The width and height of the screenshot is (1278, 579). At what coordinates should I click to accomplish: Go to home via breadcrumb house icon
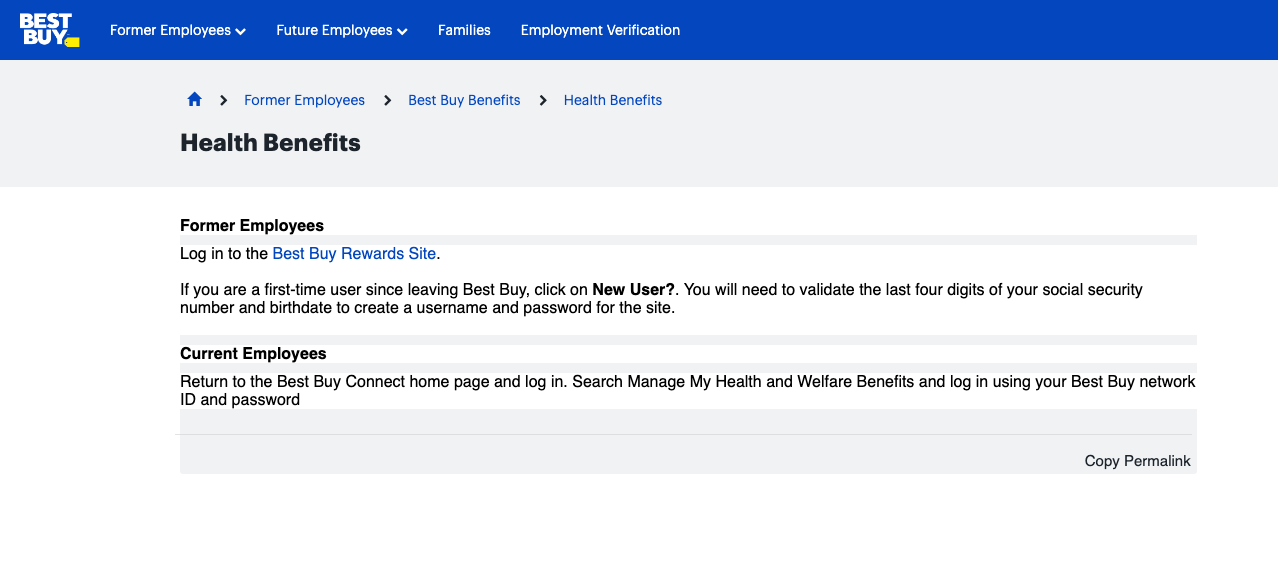195,99
